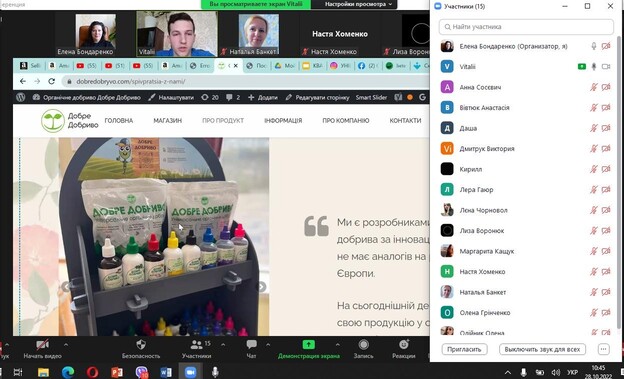Open the КОНТАКТИ menu item

point(405,121)
